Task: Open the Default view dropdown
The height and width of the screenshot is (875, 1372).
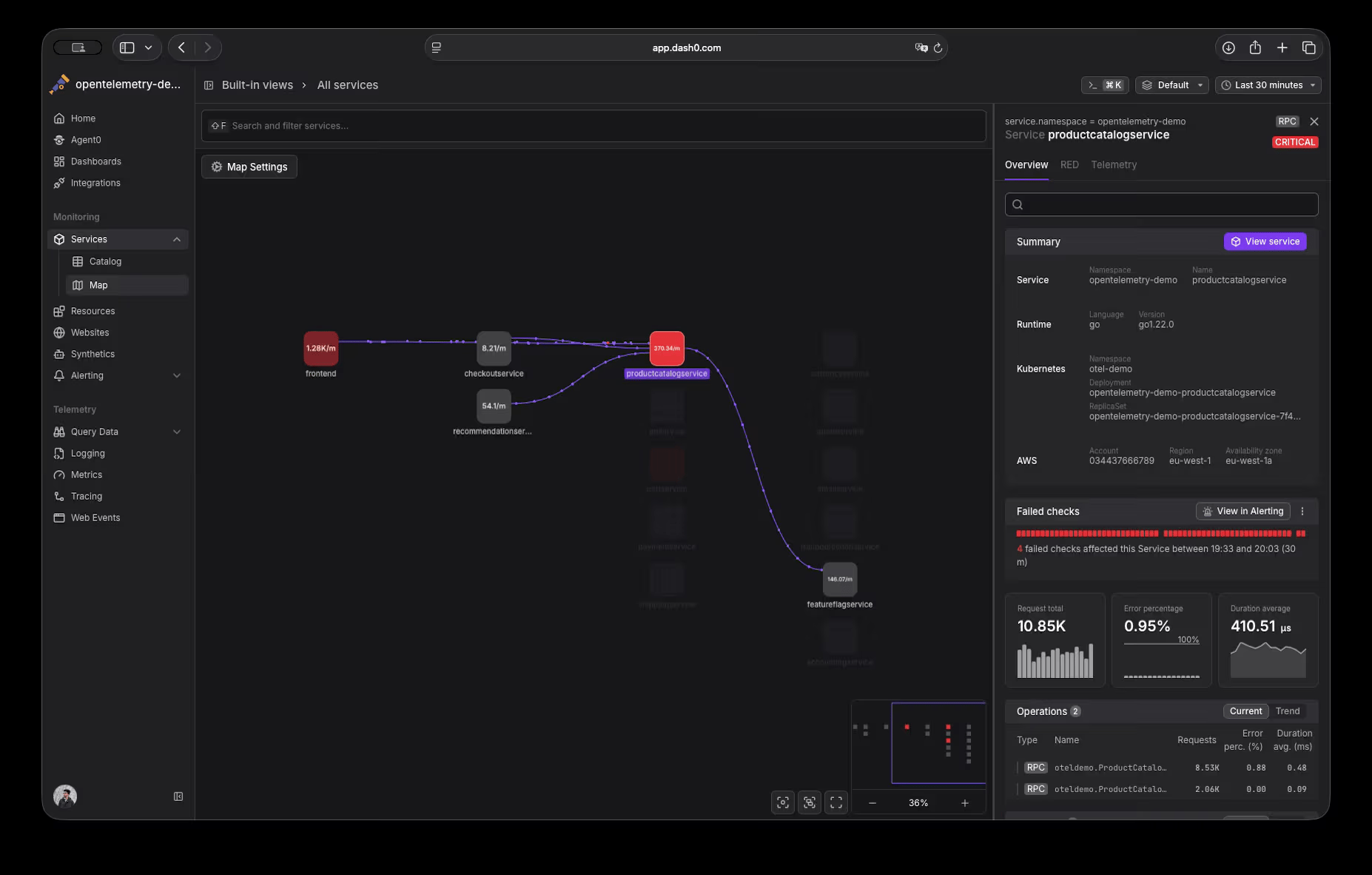Action: [1171, 85]
